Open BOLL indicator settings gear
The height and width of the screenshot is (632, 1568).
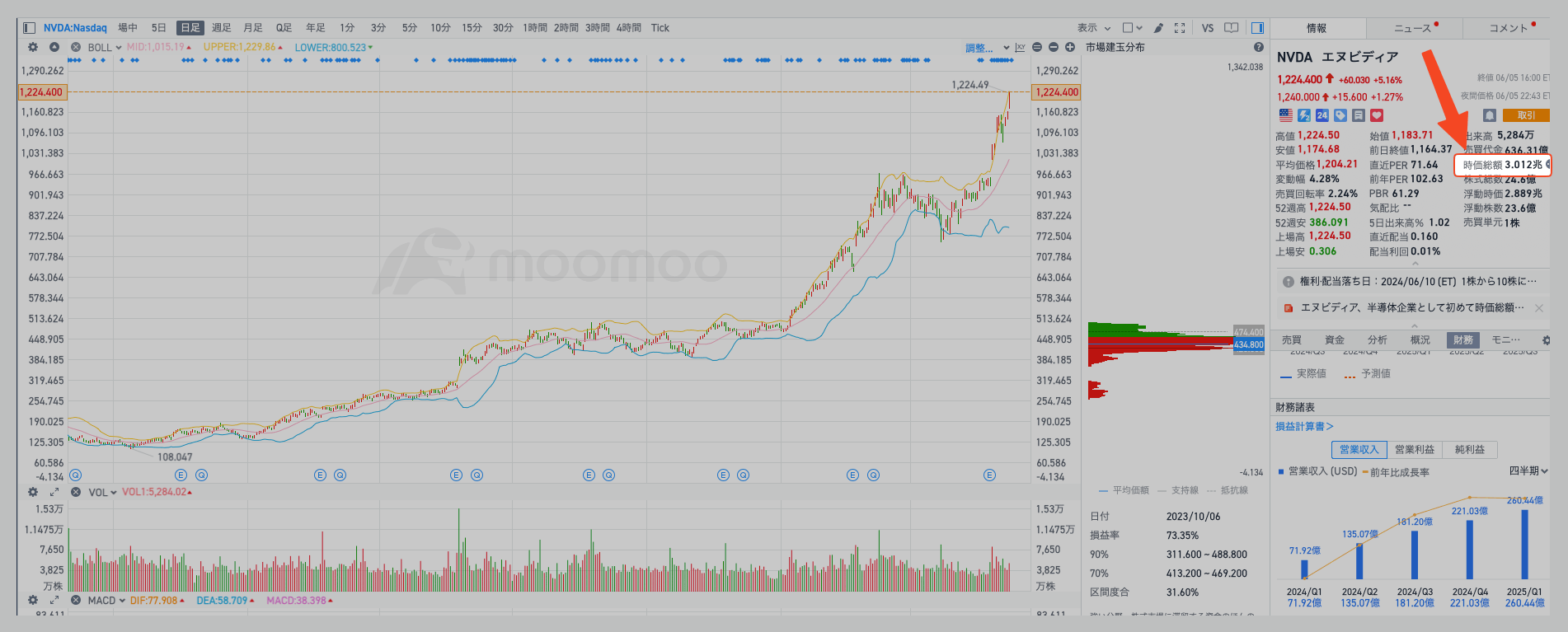click(33, 47)
